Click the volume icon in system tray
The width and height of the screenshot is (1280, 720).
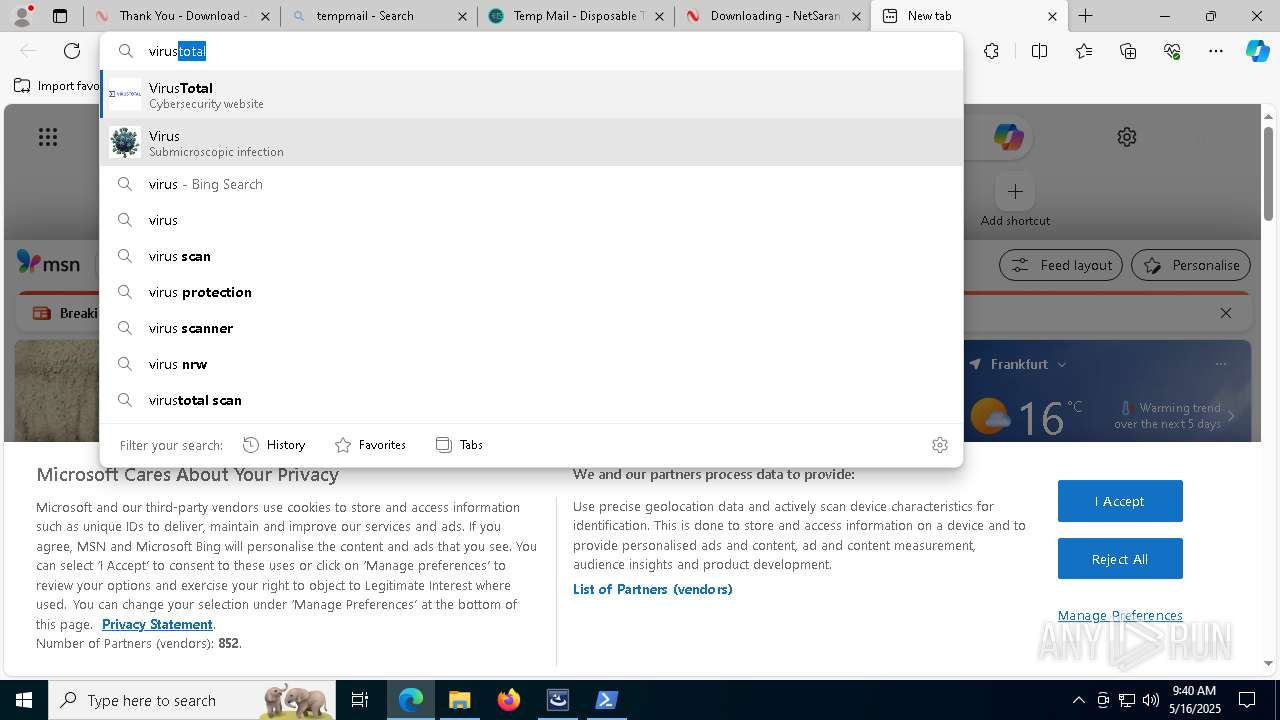click(1151, 700)
